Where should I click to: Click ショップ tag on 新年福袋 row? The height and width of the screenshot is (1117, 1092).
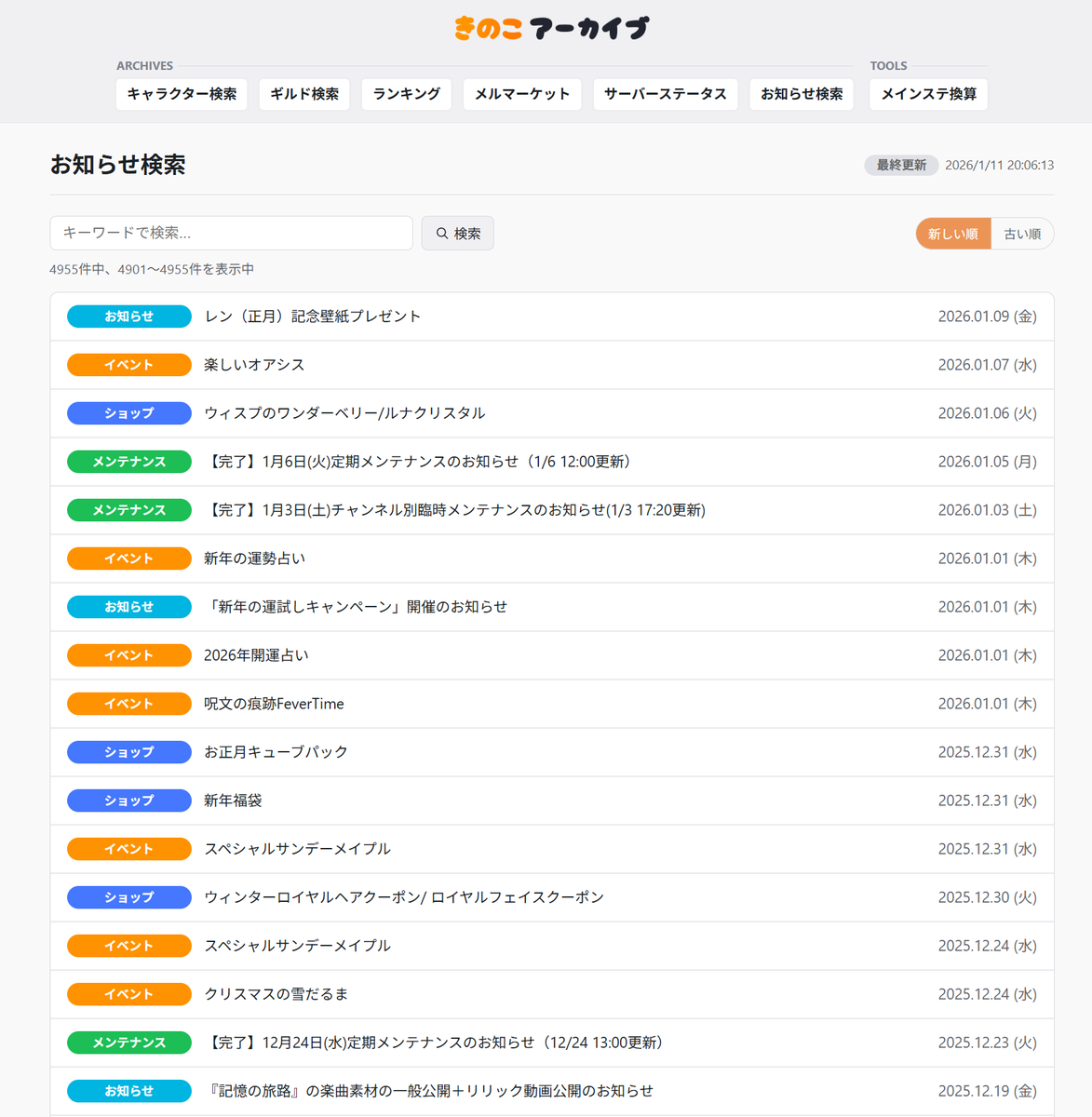coord(129,801)
